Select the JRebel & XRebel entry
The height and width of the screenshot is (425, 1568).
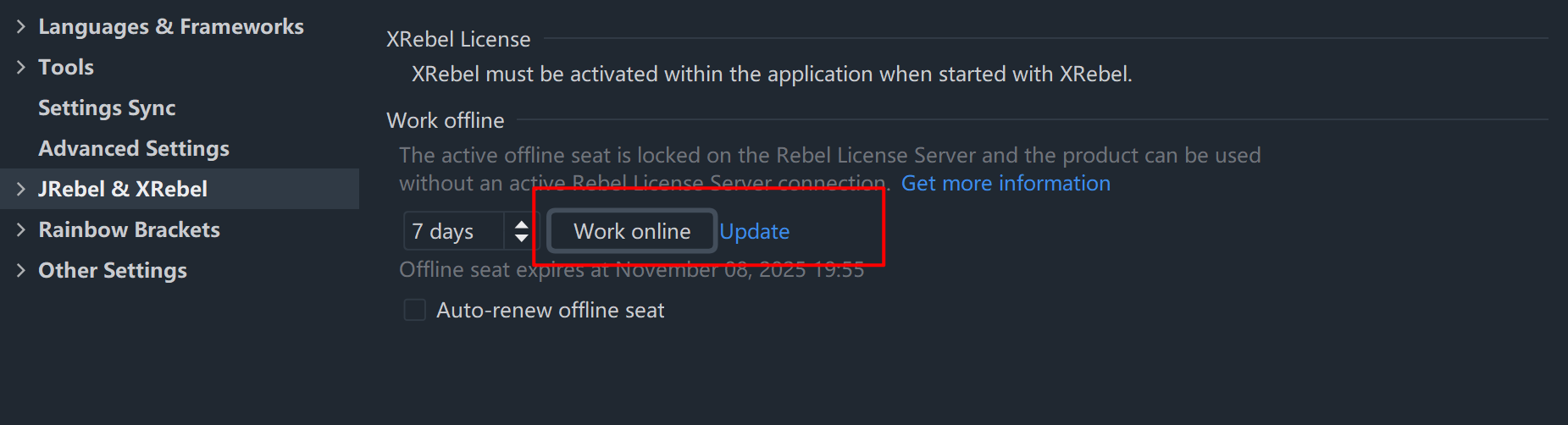123,190
